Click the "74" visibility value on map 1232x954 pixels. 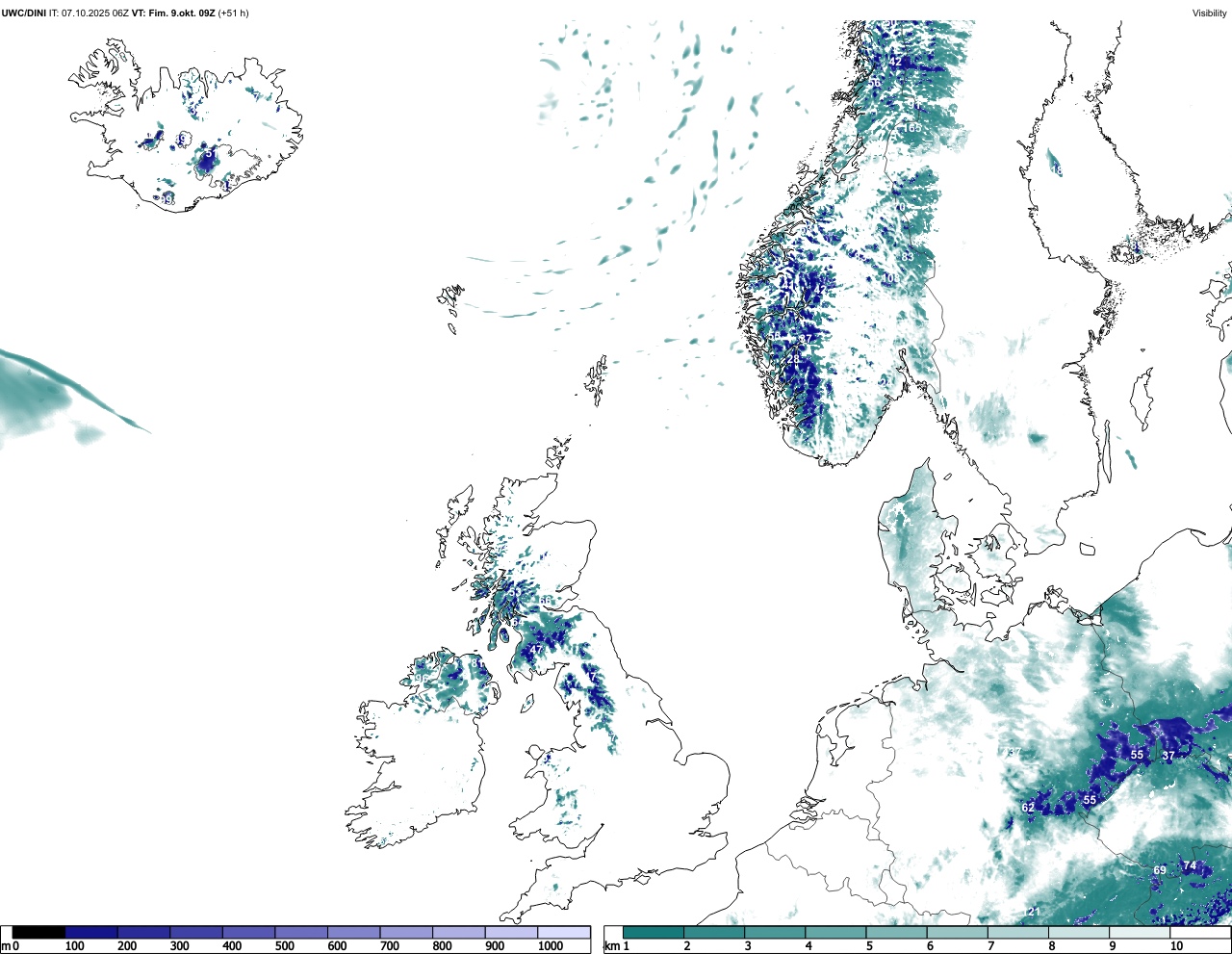click(x=1190, y=865)
